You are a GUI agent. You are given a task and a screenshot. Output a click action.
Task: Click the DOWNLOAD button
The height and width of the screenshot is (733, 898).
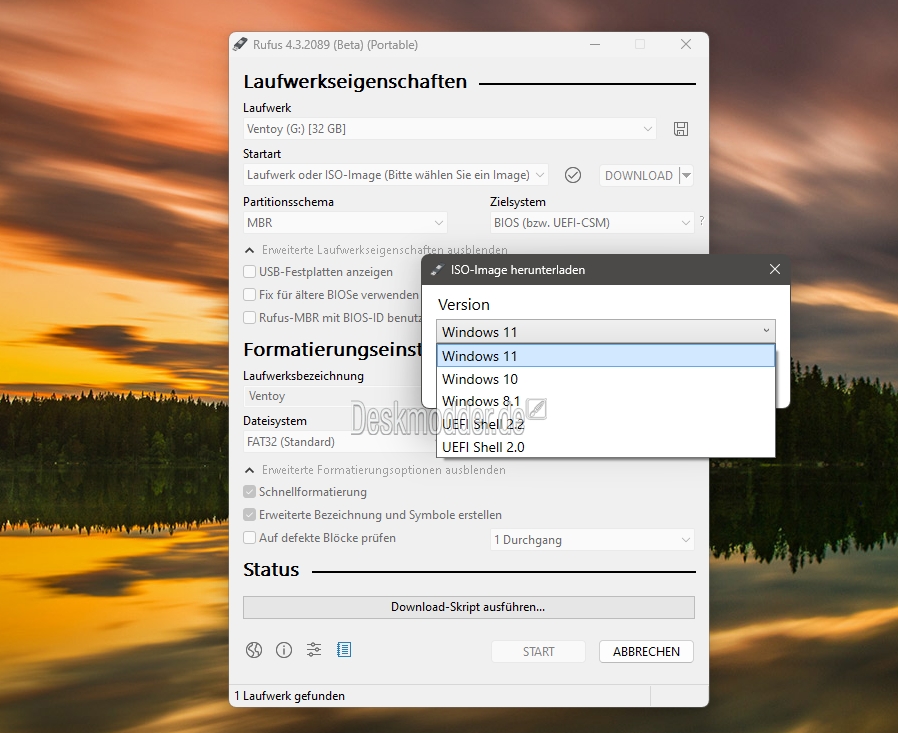click(639, 175)
